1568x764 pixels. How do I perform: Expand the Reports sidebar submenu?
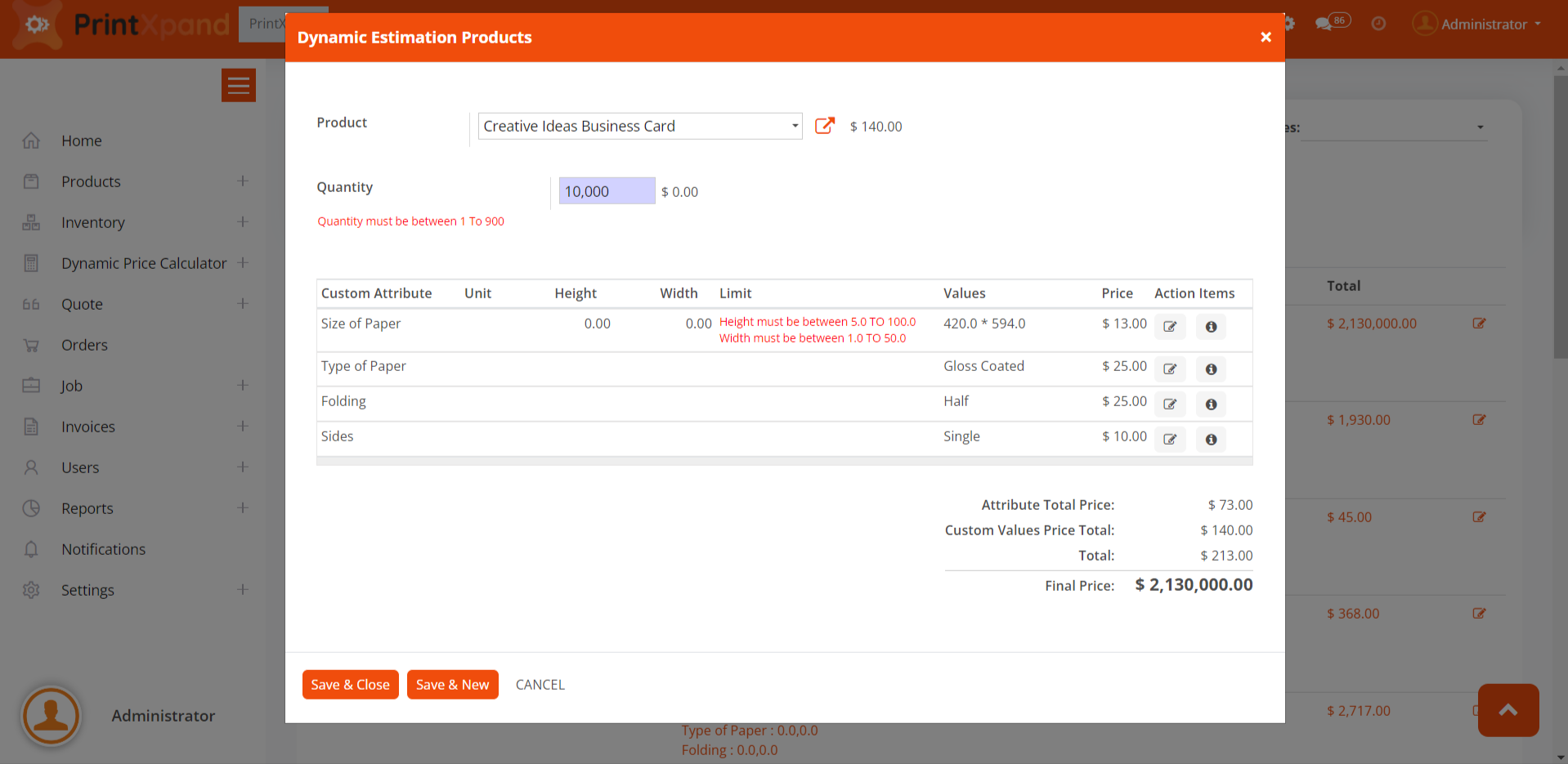click(242, 508)
